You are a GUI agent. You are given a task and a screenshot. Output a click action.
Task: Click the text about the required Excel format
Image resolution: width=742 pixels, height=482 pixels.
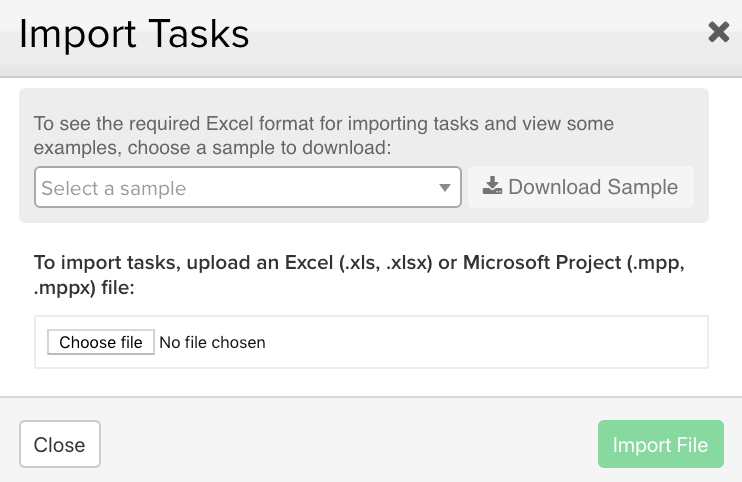point(324,135)
